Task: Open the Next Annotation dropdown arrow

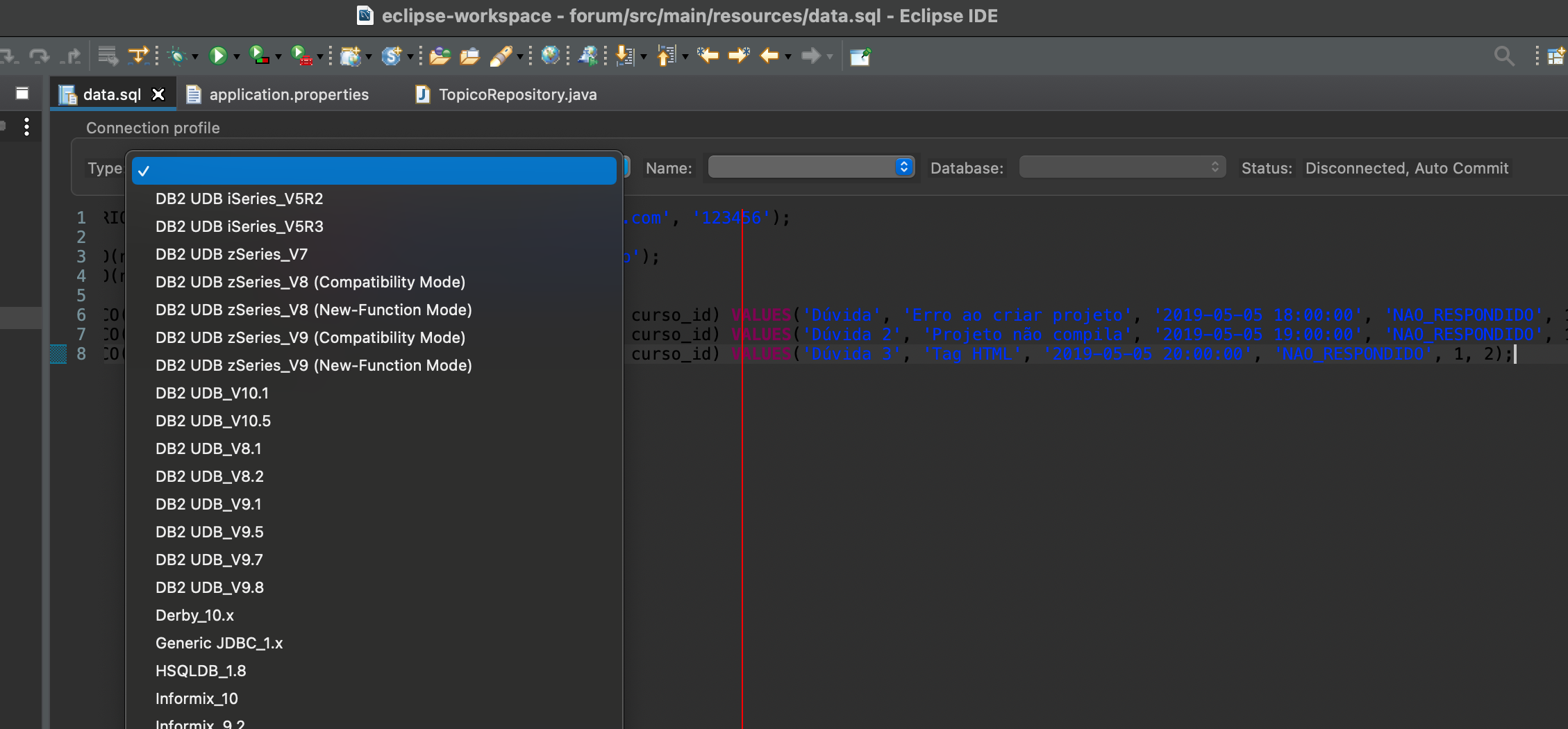Action: tap(644, 57)
